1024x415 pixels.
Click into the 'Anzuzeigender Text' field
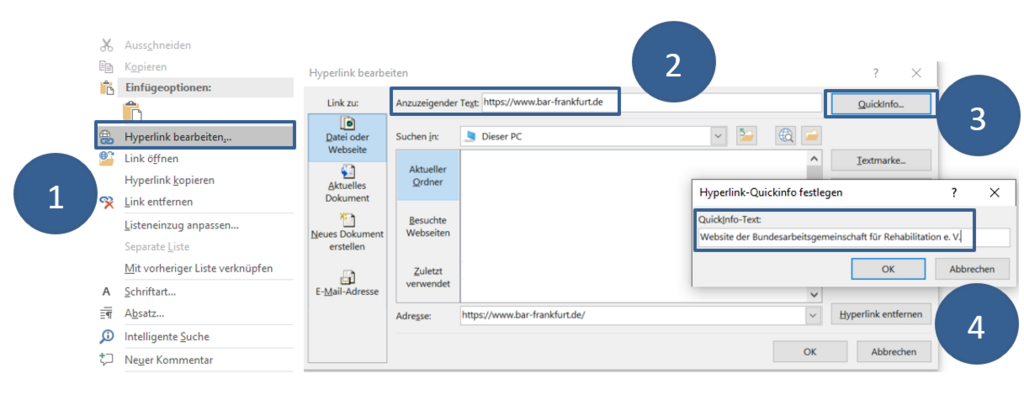tap(550, 102)
